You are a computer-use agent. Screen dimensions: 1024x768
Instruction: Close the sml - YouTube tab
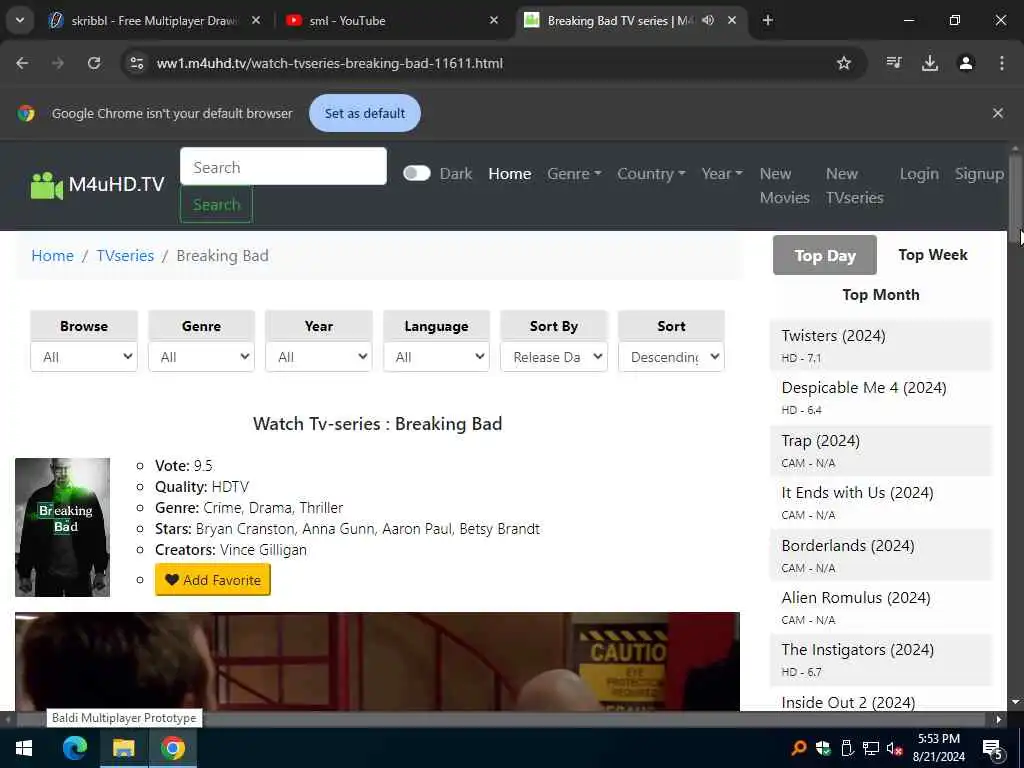coord(494,20)
